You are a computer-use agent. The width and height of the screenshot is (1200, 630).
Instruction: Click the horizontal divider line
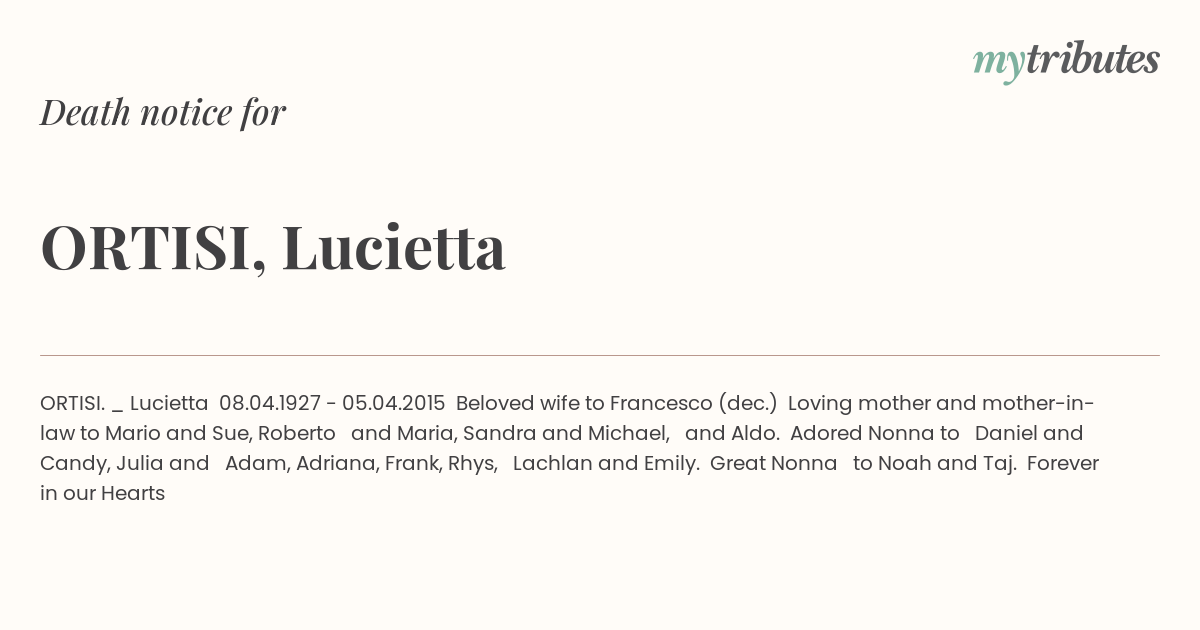pyautogui.click(x=600, y=355)
